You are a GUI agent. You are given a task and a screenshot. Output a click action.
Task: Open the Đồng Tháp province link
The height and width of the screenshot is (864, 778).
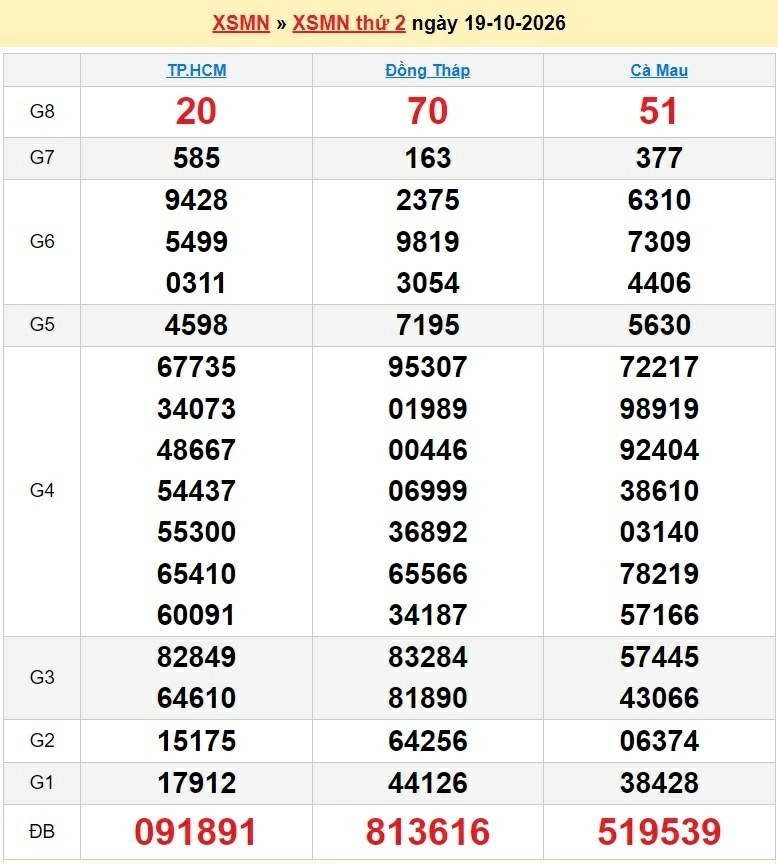(x=428, y=71)
